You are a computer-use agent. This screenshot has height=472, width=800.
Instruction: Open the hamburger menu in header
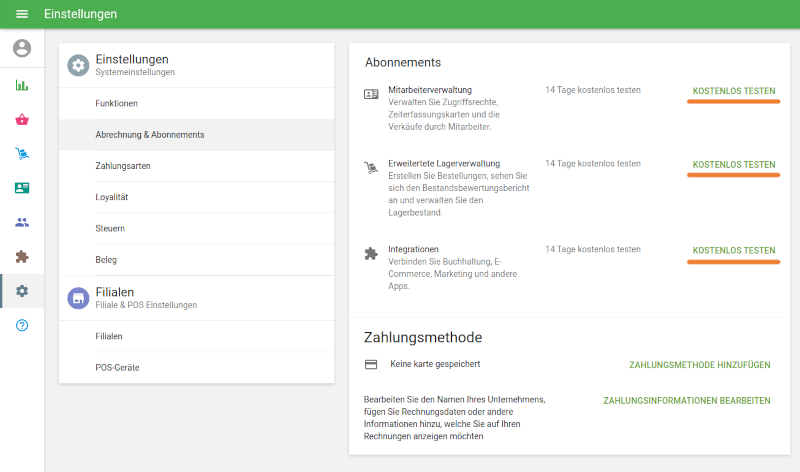click(22, 14)
